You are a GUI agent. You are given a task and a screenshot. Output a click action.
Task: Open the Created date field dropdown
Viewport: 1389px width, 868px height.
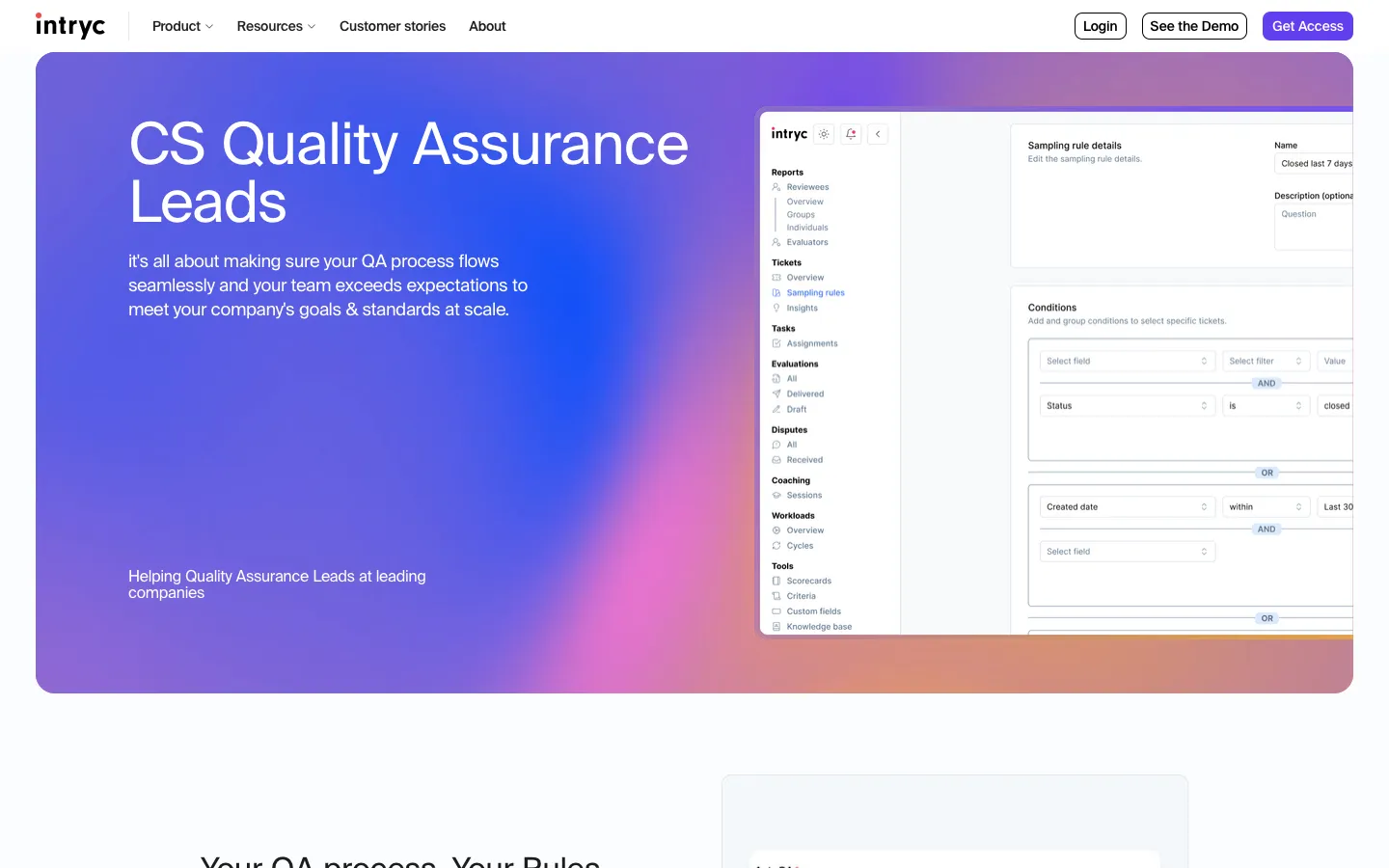(x=1127, y=507)
